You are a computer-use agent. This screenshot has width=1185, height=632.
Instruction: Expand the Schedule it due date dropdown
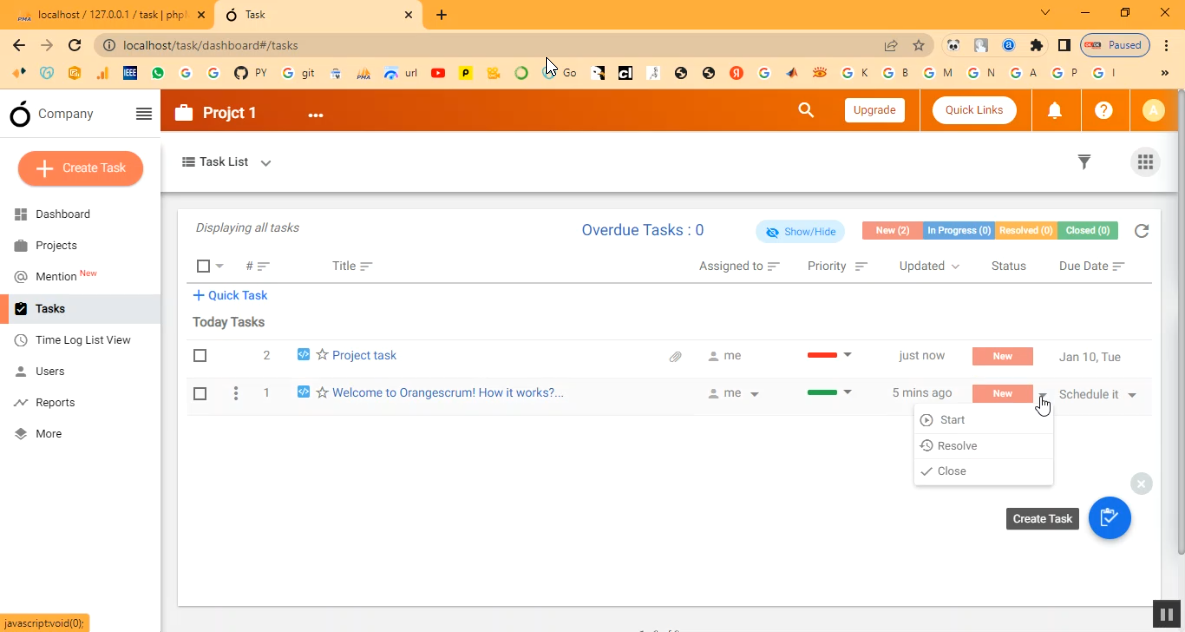coord(1132,395)
